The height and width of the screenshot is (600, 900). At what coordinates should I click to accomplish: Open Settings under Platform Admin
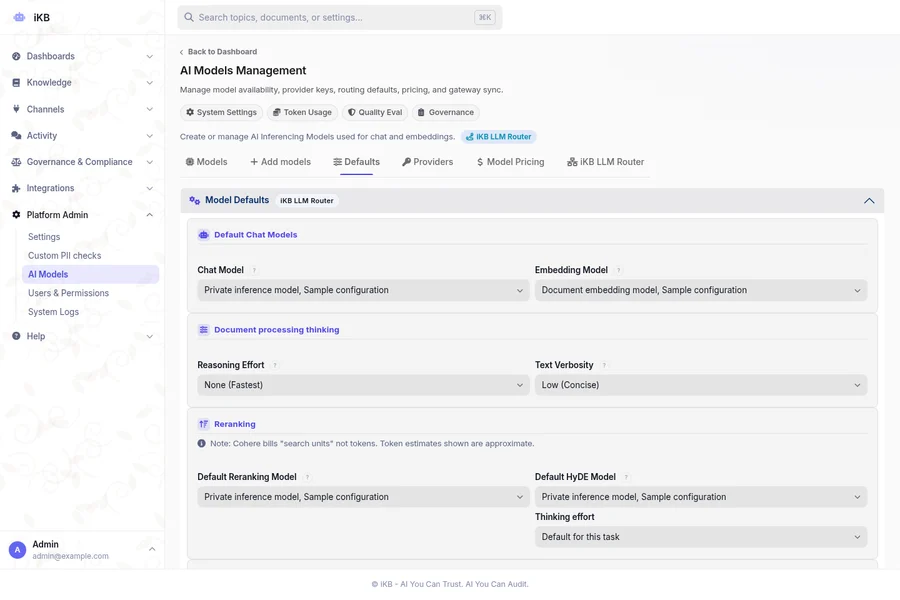tap(44, 237)
